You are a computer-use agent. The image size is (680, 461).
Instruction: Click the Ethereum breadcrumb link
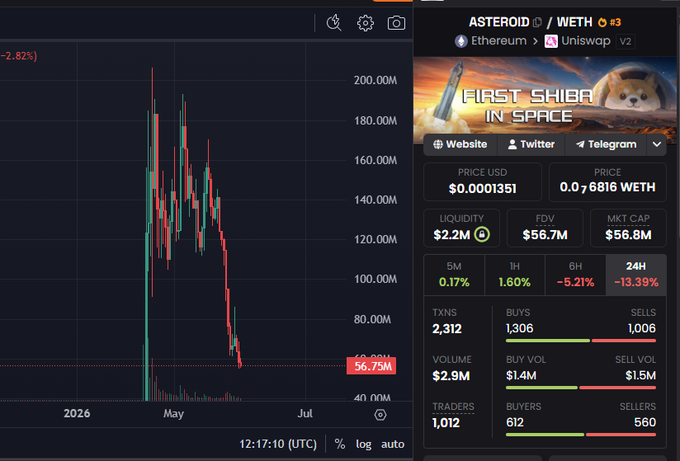(x=499, y=41)
